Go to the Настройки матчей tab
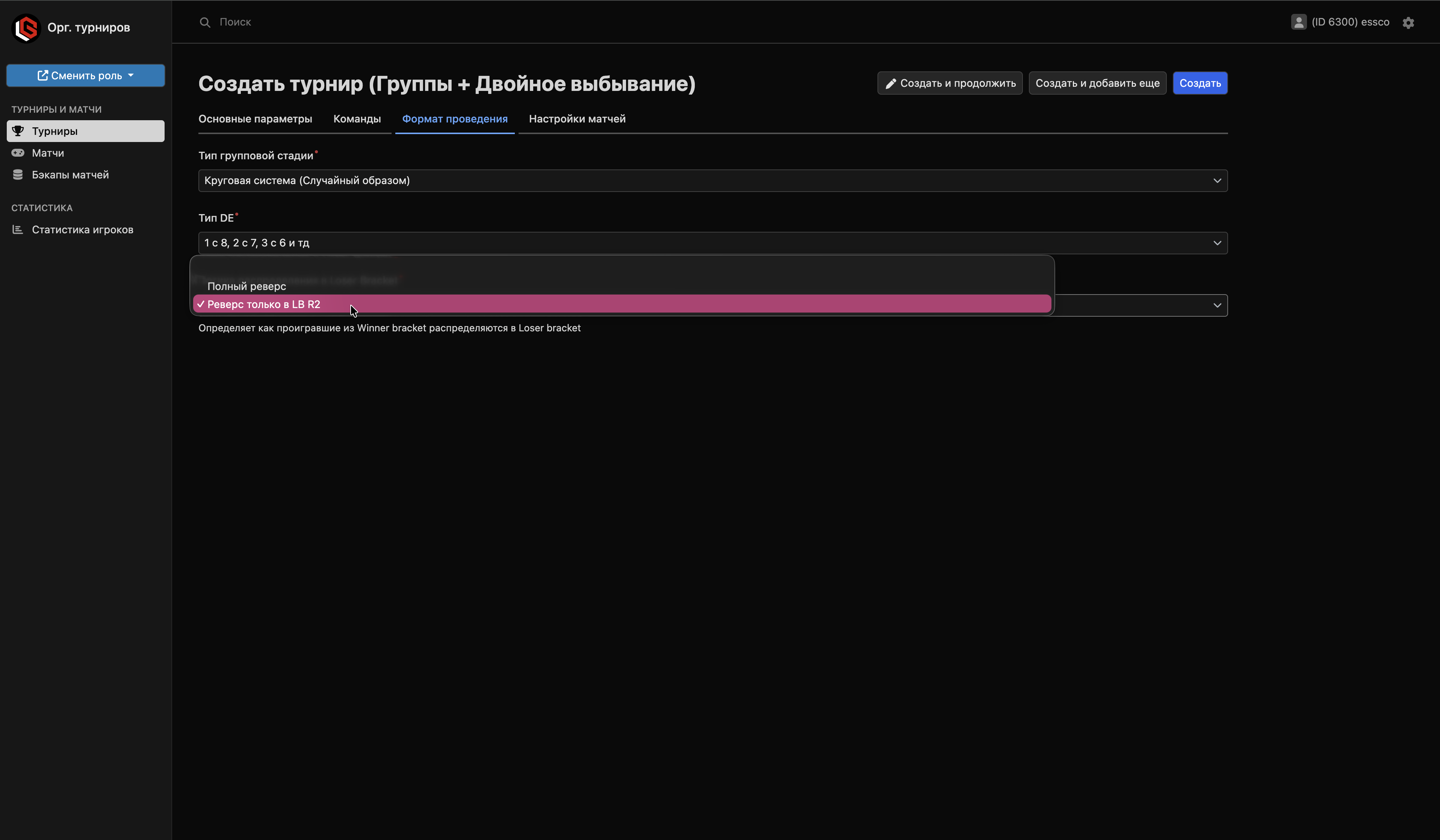 (x=577, y=119)
